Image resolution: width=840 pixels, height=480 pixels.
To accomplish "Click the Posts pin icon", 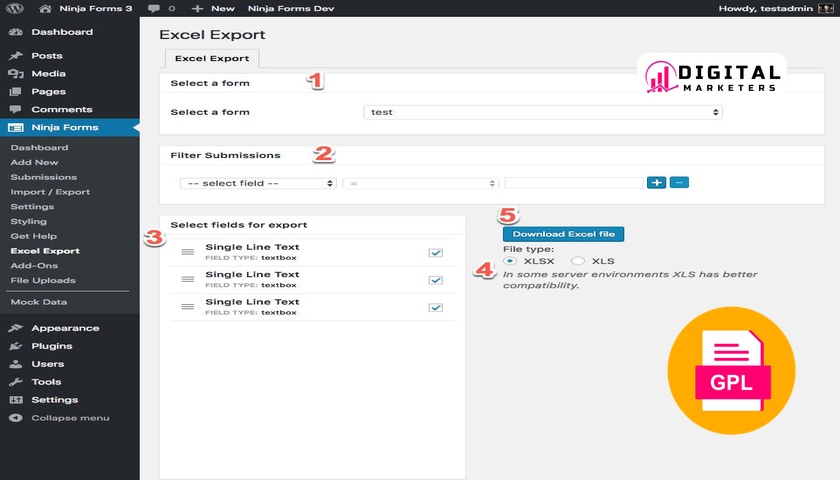I will point(16,56).
